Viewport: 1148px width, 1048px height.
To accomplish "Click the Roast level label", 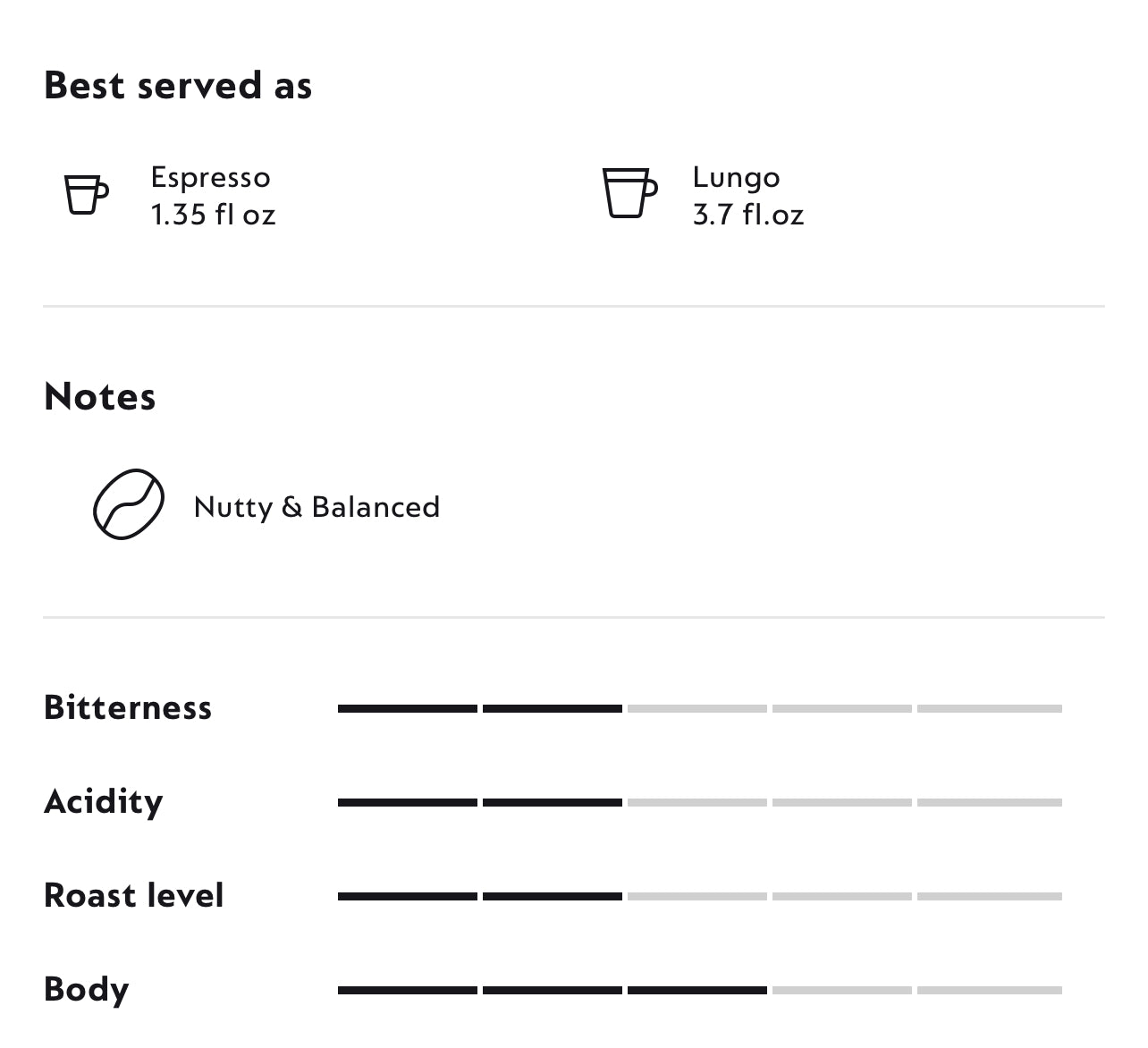I will (x=133, y=895).
